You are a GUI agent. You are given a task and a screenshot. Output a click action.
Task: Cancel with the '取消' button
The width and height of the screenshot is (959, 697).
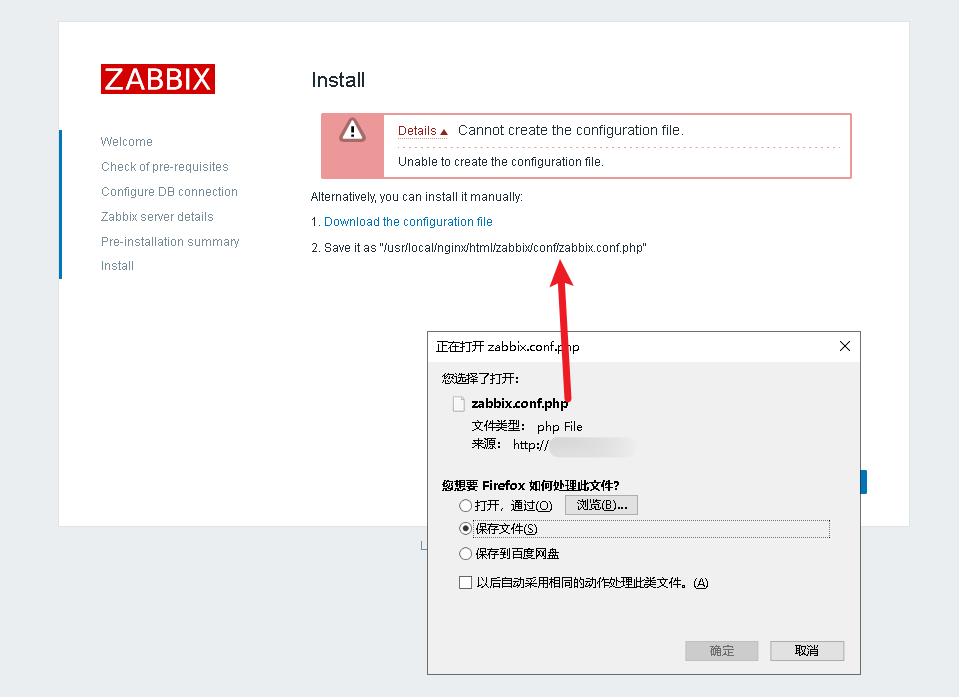pyautogui.click(x=807, y=651)
